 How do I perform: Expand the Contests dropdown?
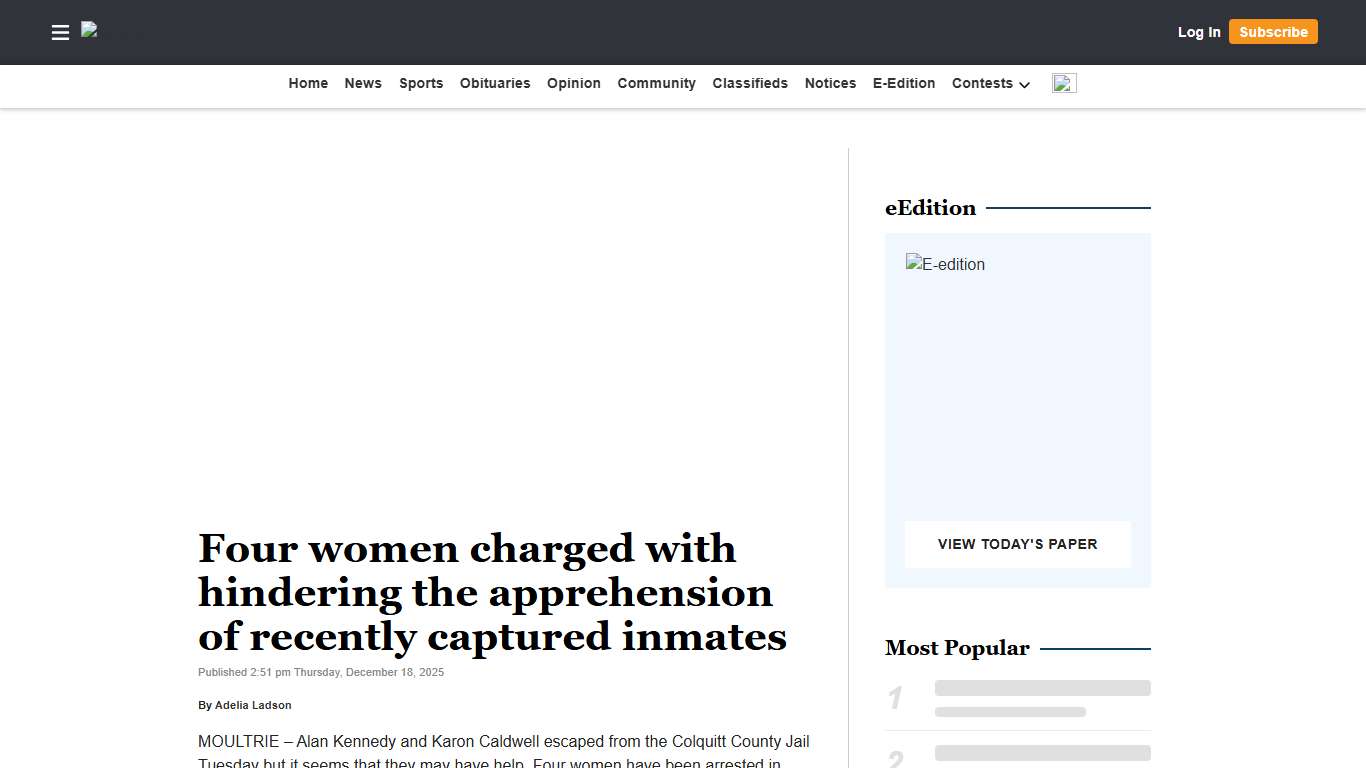point(990,84)
